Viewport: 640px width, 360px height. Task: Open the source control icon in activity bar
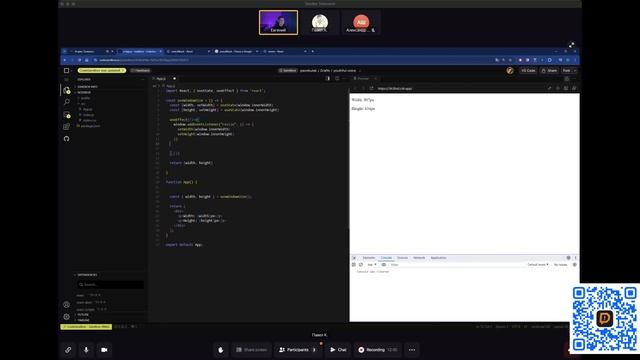(67, 115)
